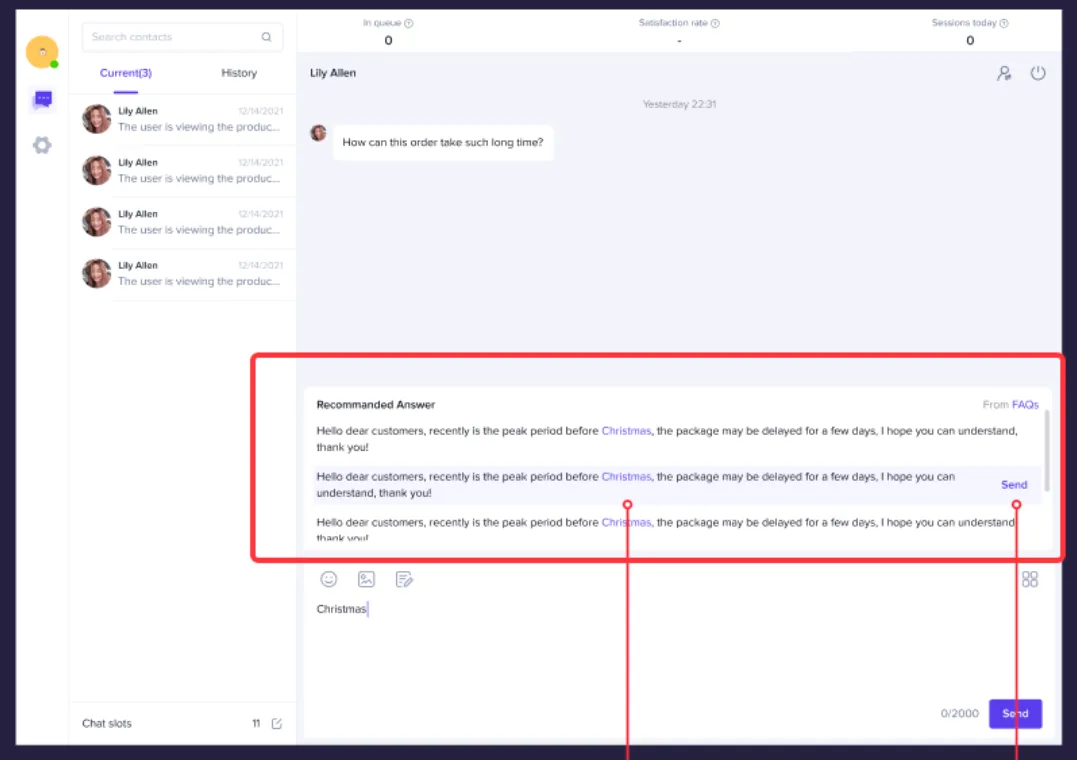Screen dimensions: 1077x760
Task: Open the quick reply notes icon
Action: 404,579
